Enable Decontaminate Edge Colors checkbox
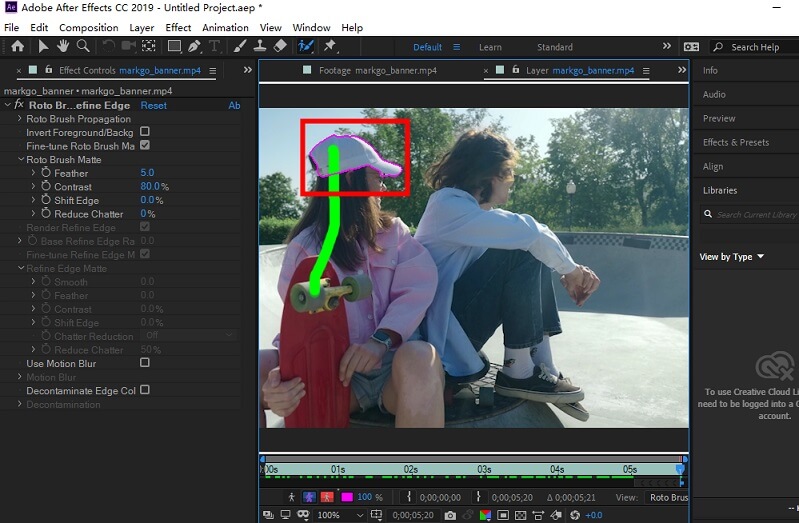 145,389
